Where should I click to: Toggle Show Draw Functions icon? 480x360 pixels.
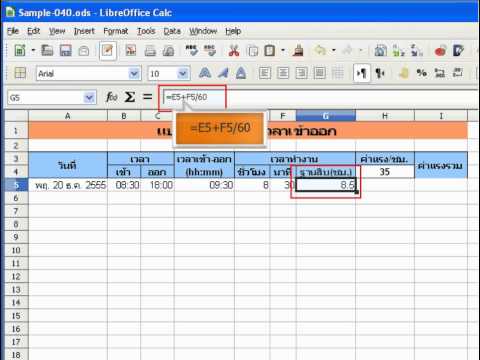click(459, 51)
